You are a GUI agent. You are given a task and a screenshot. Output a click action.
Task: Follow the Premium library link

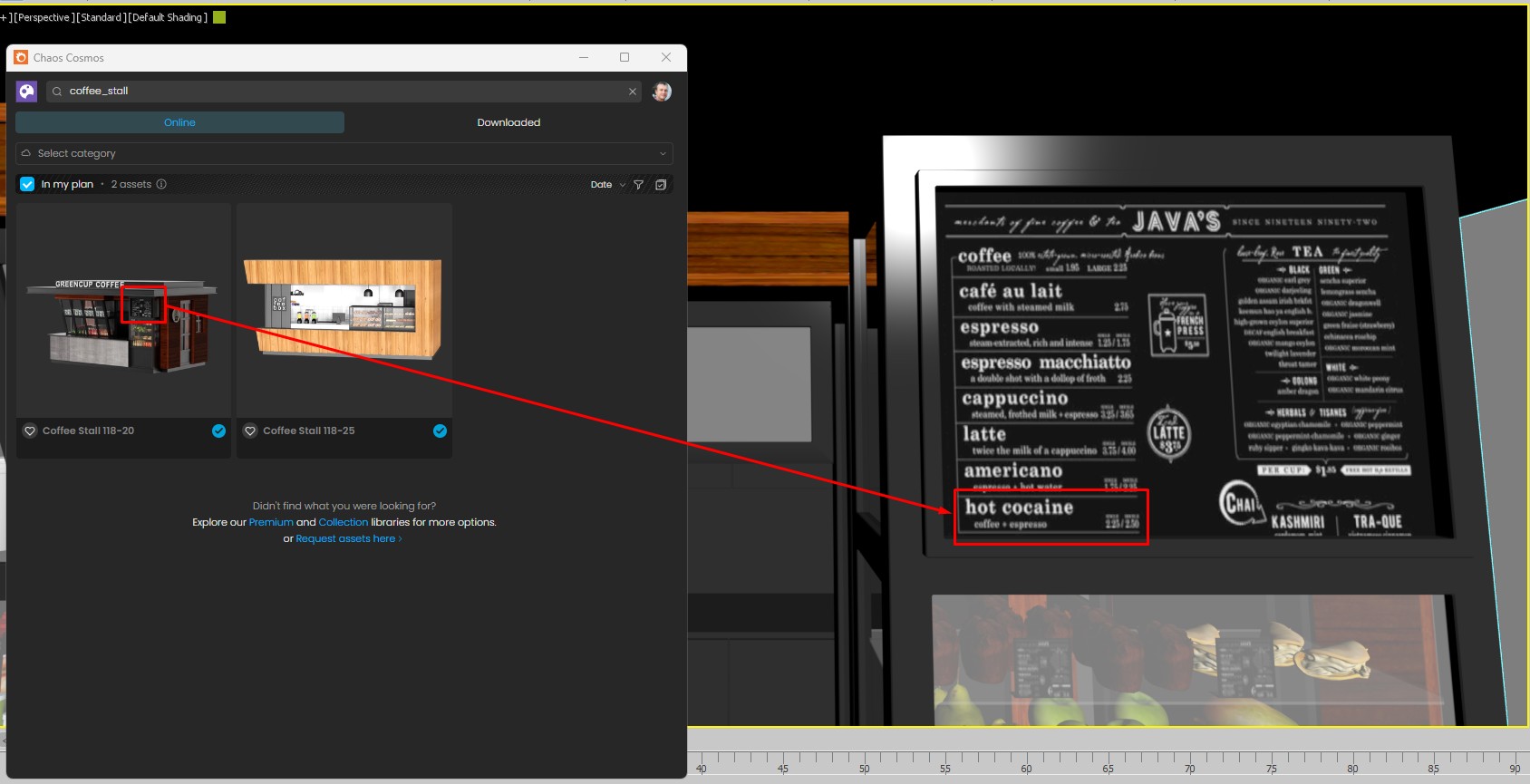point(271,522)
